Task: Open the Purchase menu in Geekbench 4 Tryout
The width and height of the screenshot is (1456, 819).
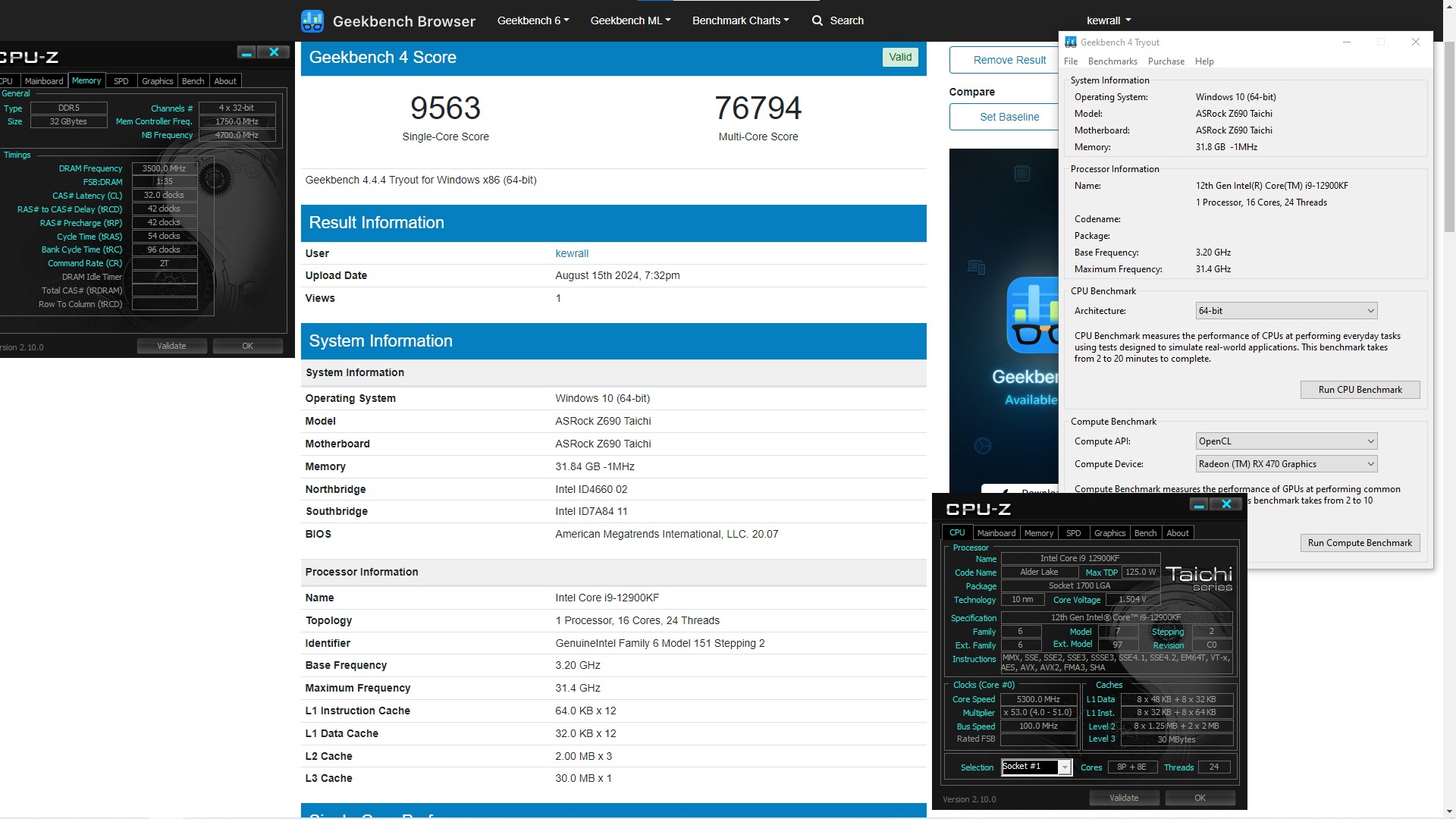Action: [x=1166, y=61]
